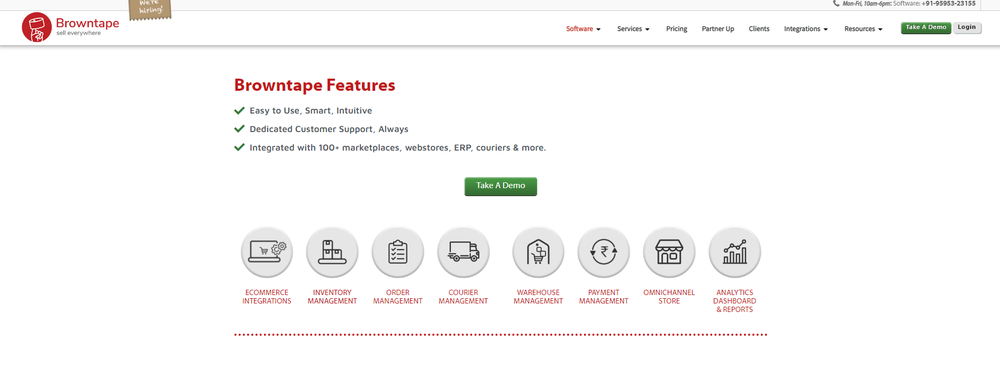The height and width of the screenshot is (389, 1000).
Task: Click the large green Take A Demo button
Action: [x=501, y=186]
